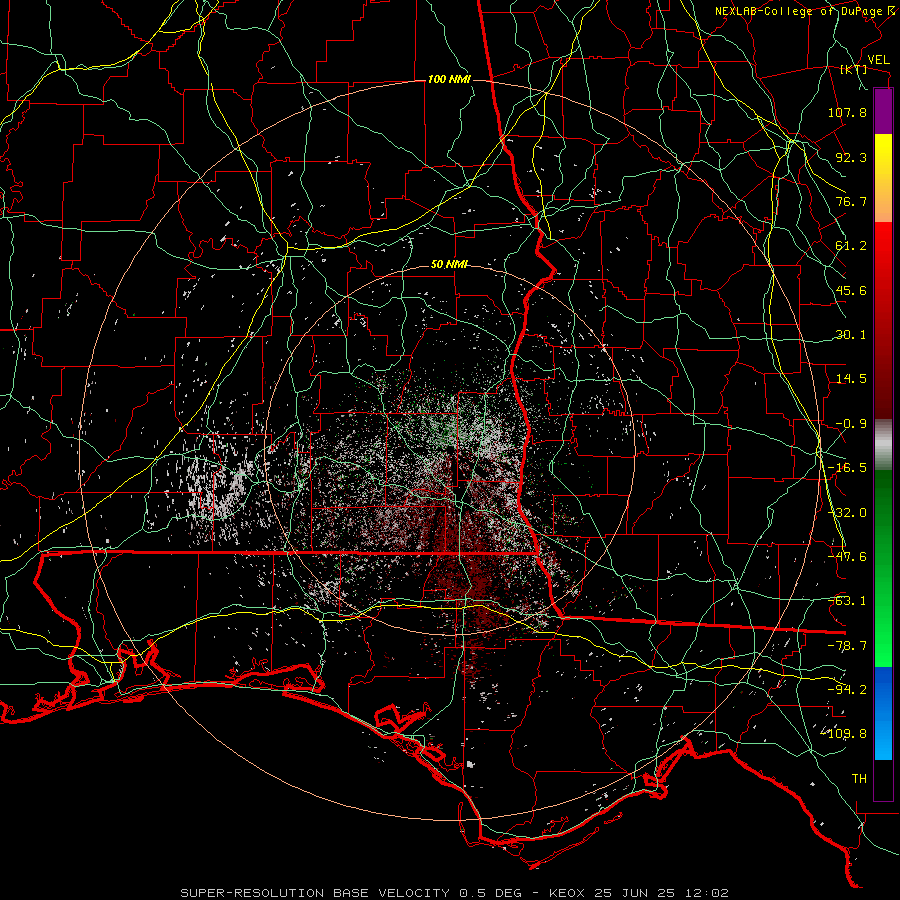Select the -78.7 velocity scale value
Screen dimensions: 900x900
click(x=847, y=646)
